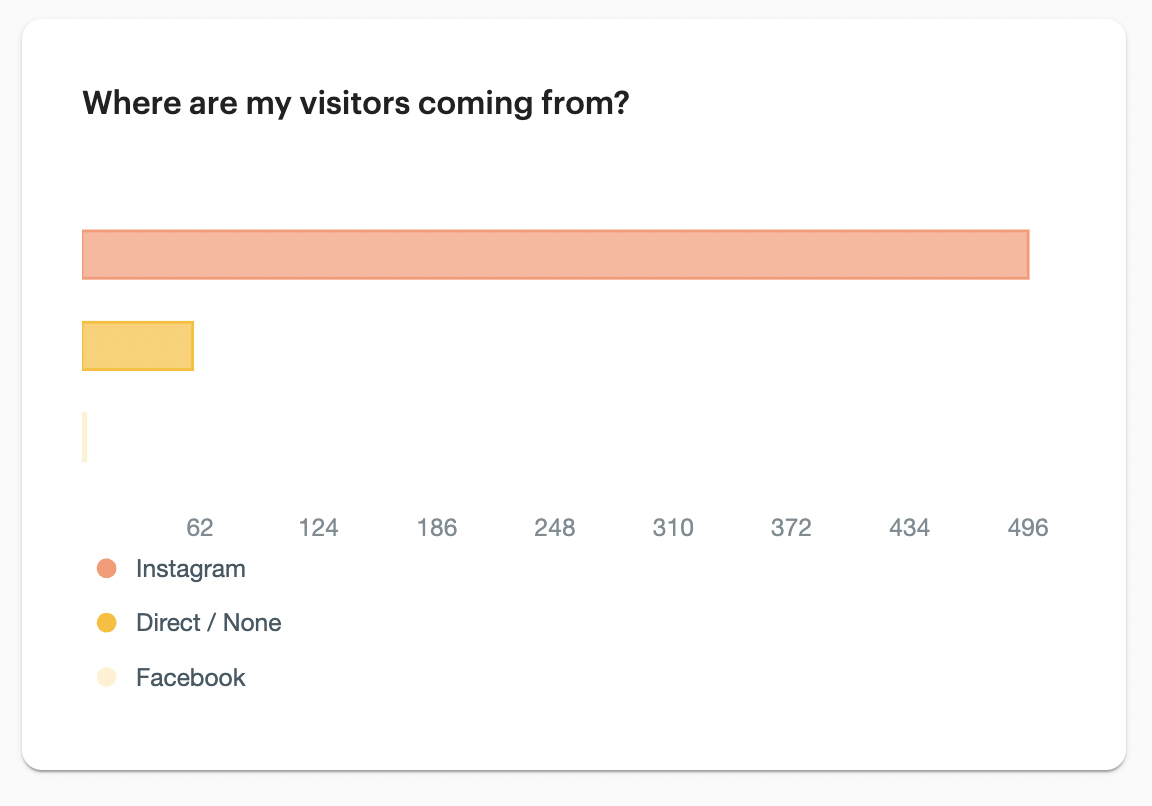The image size is (1152, 806).
Task: Click the 248 axis tick label
Action: [x=555, y=527]
